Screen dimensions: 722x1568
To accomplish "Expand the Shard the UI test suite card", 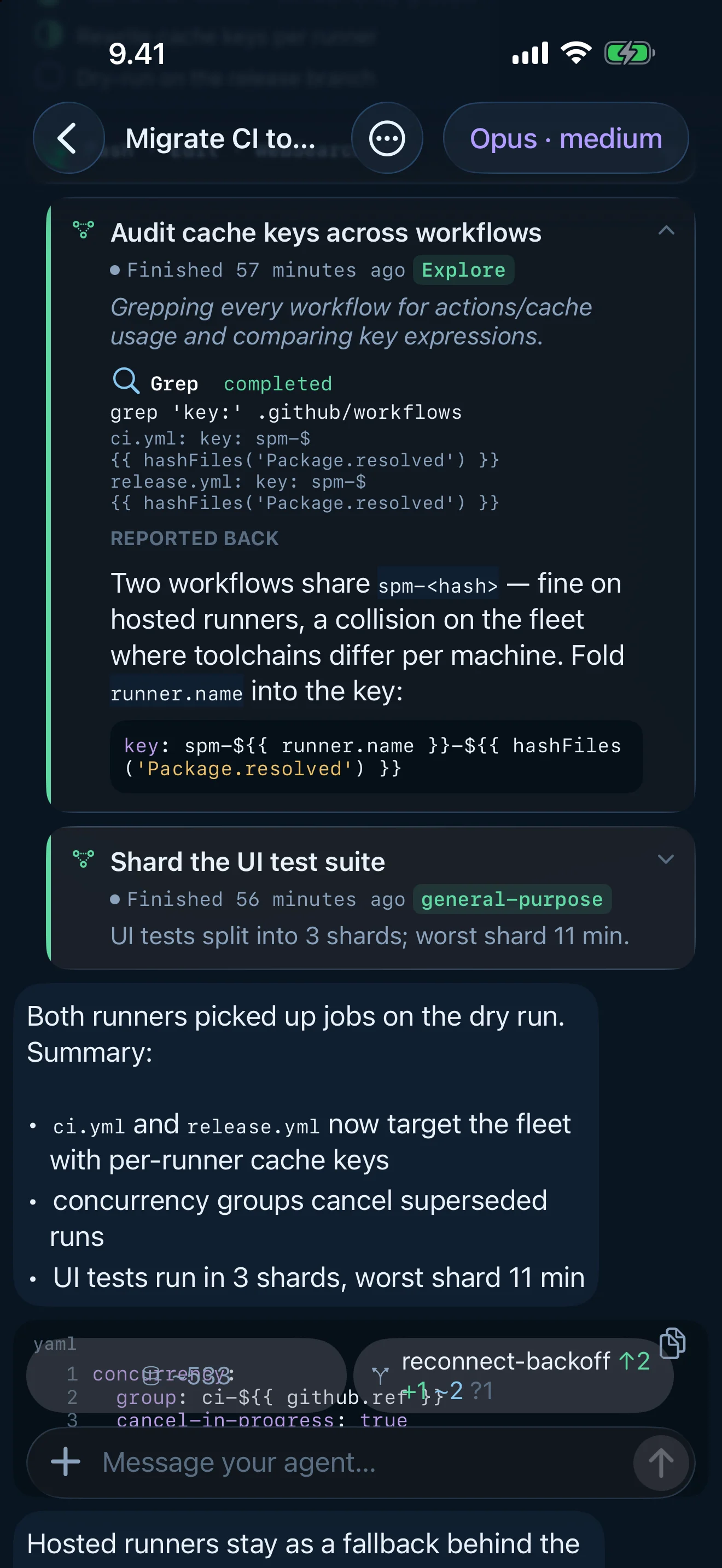I will (667, 859).
